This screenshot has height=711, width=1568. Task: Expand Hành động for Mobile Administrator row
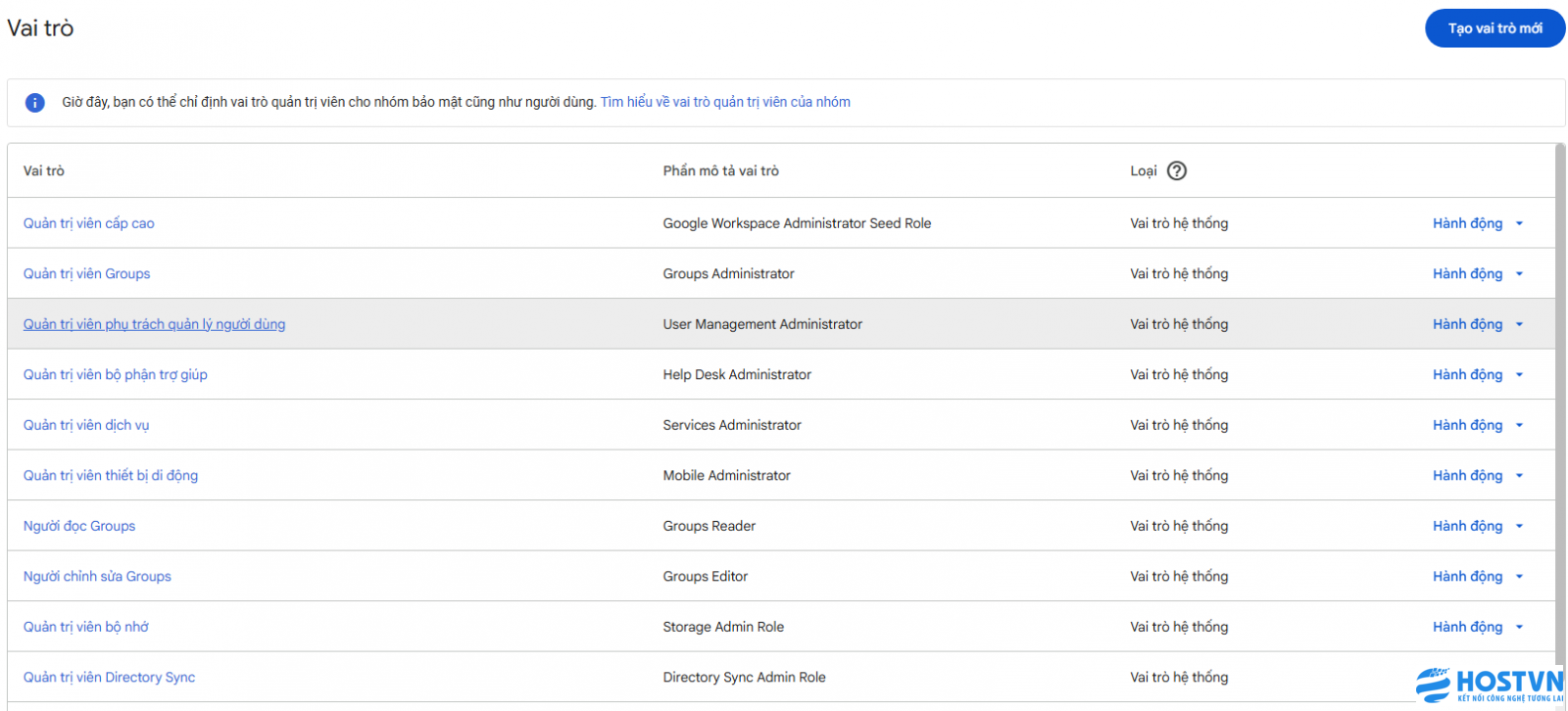click(x=1478, y=475)
